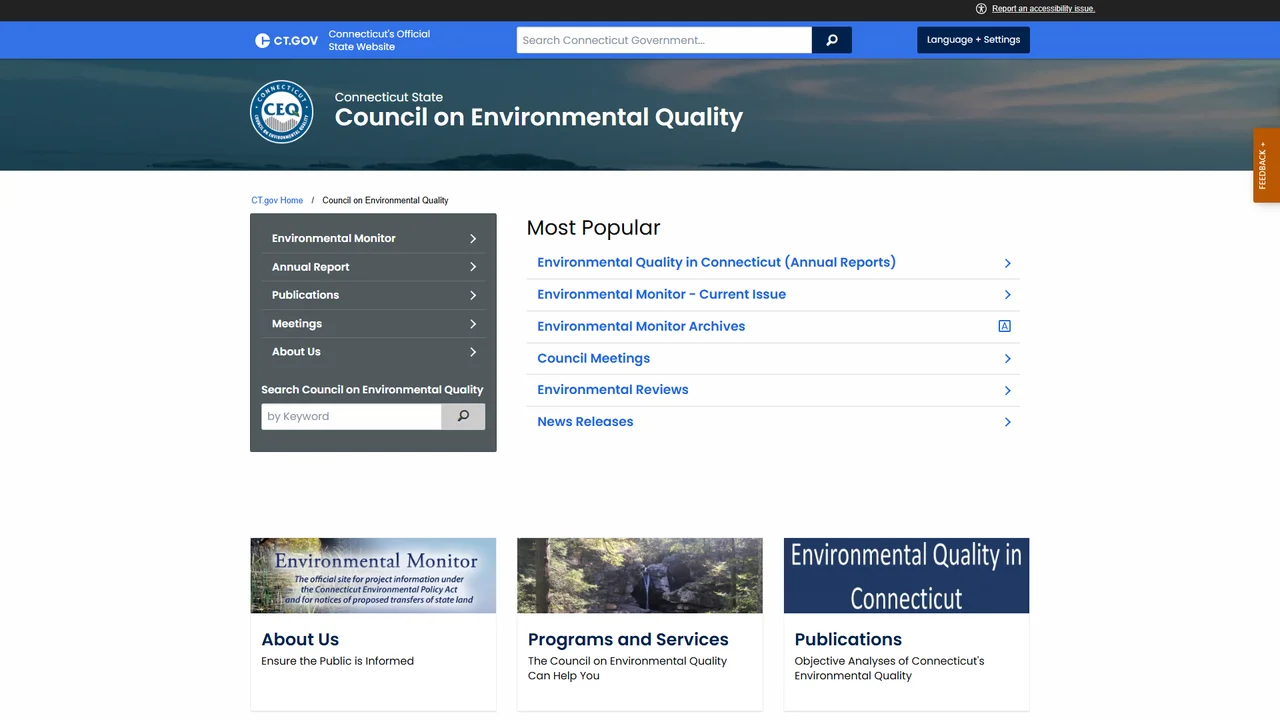The width and height of the screenshot is (1280, 720).
Task: Click the Council on Environmental Quality page title
Action: [538, 117]
